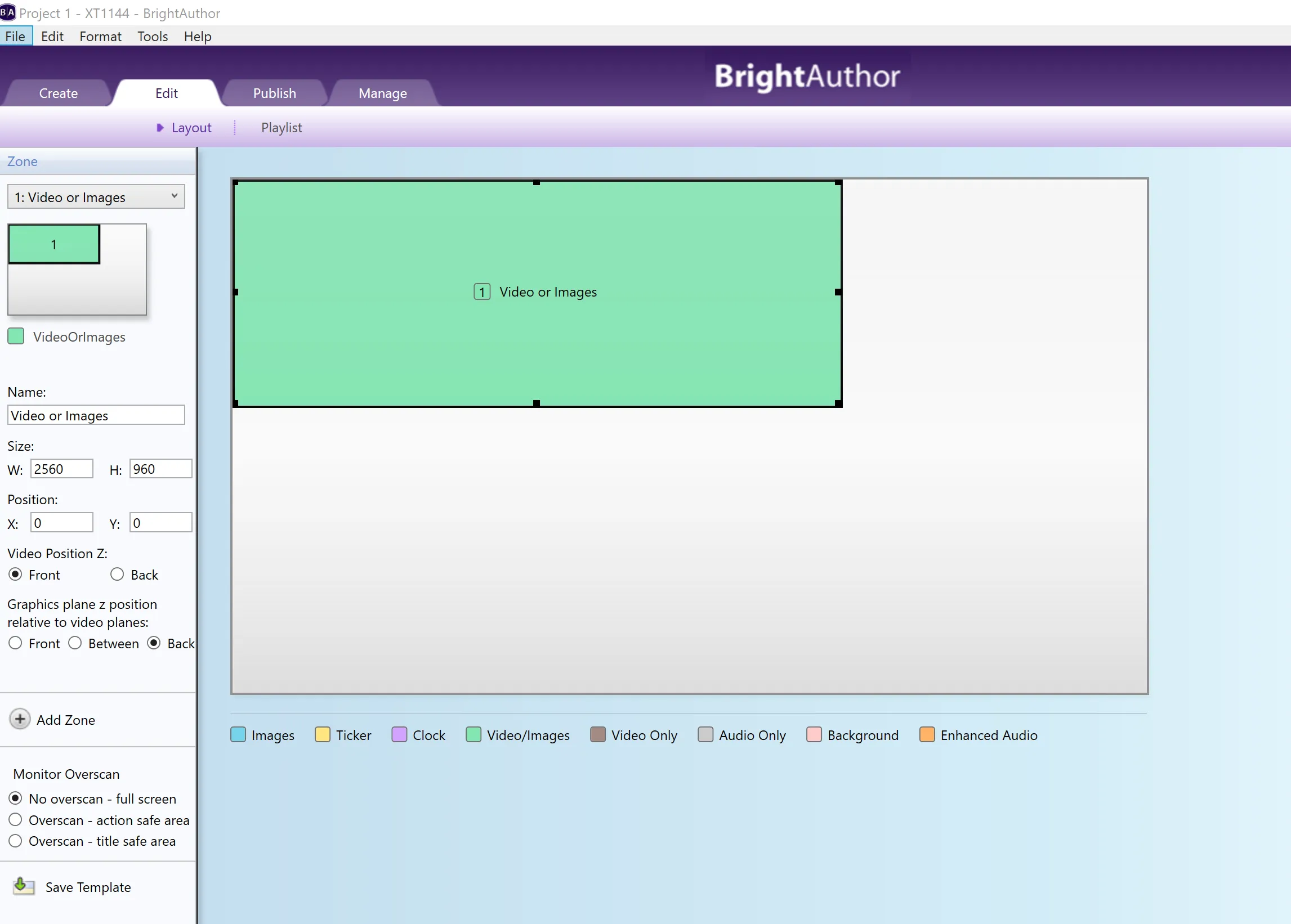Open the File menu
The height and width of the screenshot is (924, 1291).
point(15,37)
